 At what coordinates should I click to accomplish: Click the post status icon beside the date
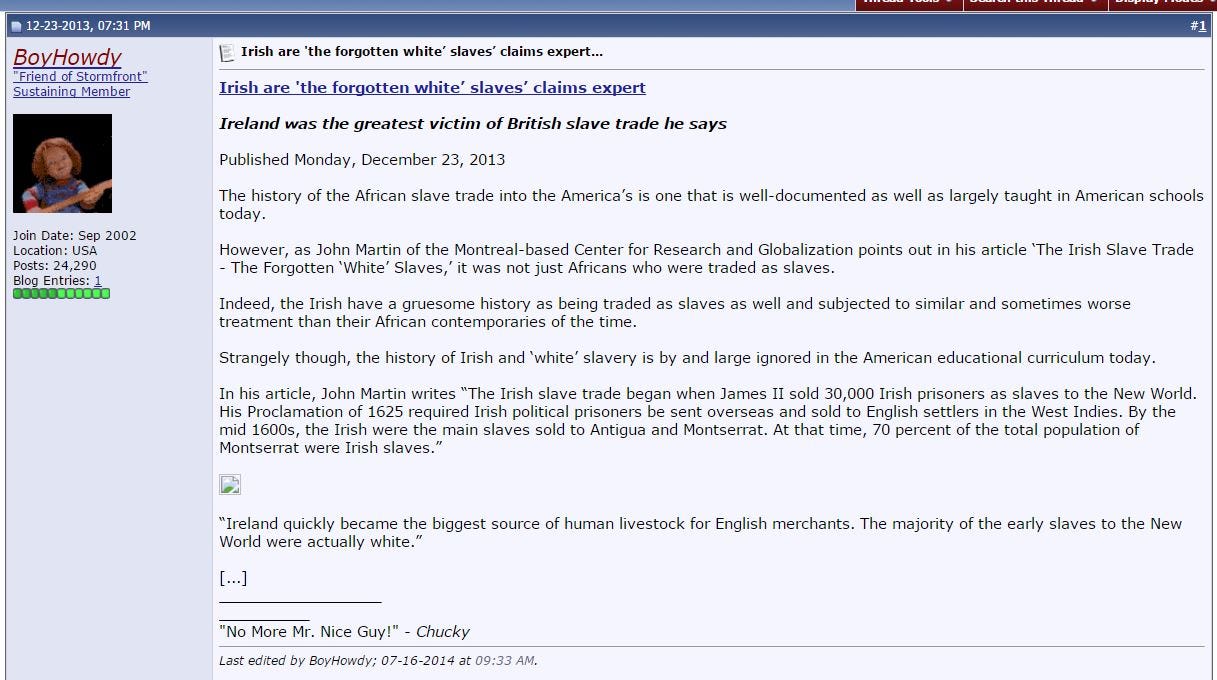(x=15, y=26)
